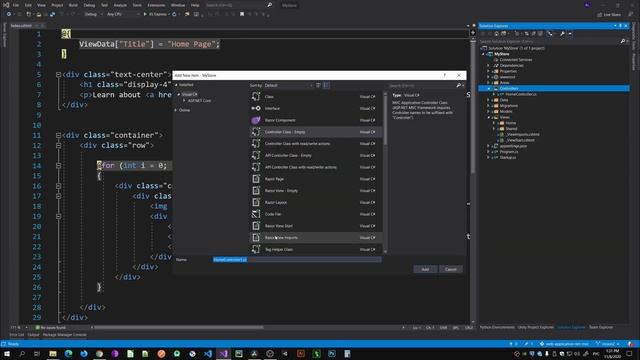The height and width of the screenshot is (360, 640).
Task: Open File Explorer from the taskbar
Action: pos(53,353)
